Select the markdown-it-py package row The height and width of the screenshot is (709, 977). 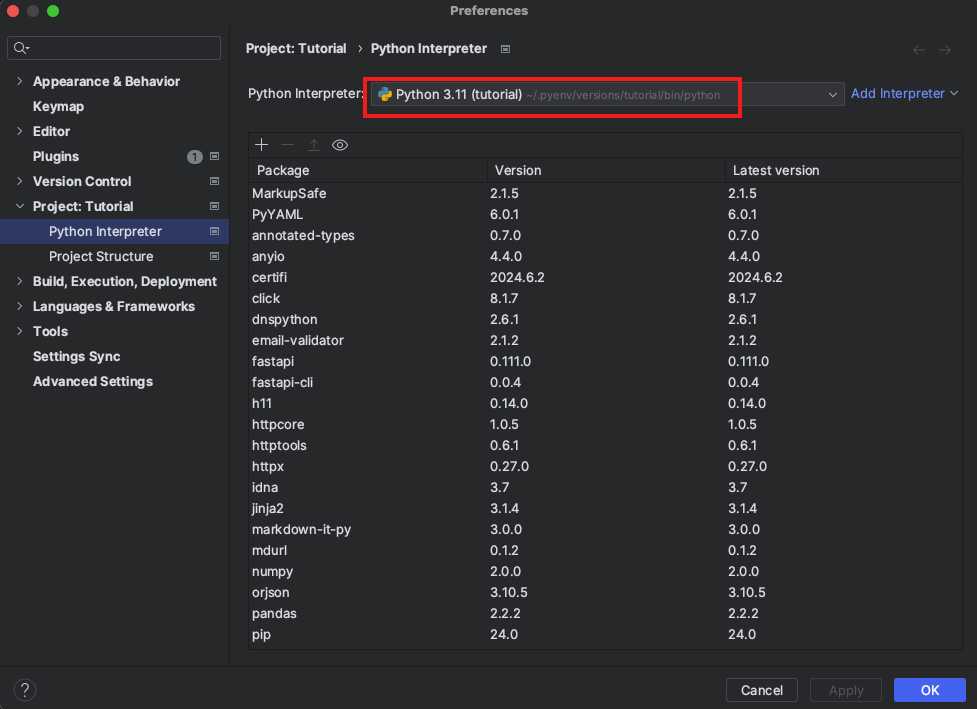coord(606,530)
